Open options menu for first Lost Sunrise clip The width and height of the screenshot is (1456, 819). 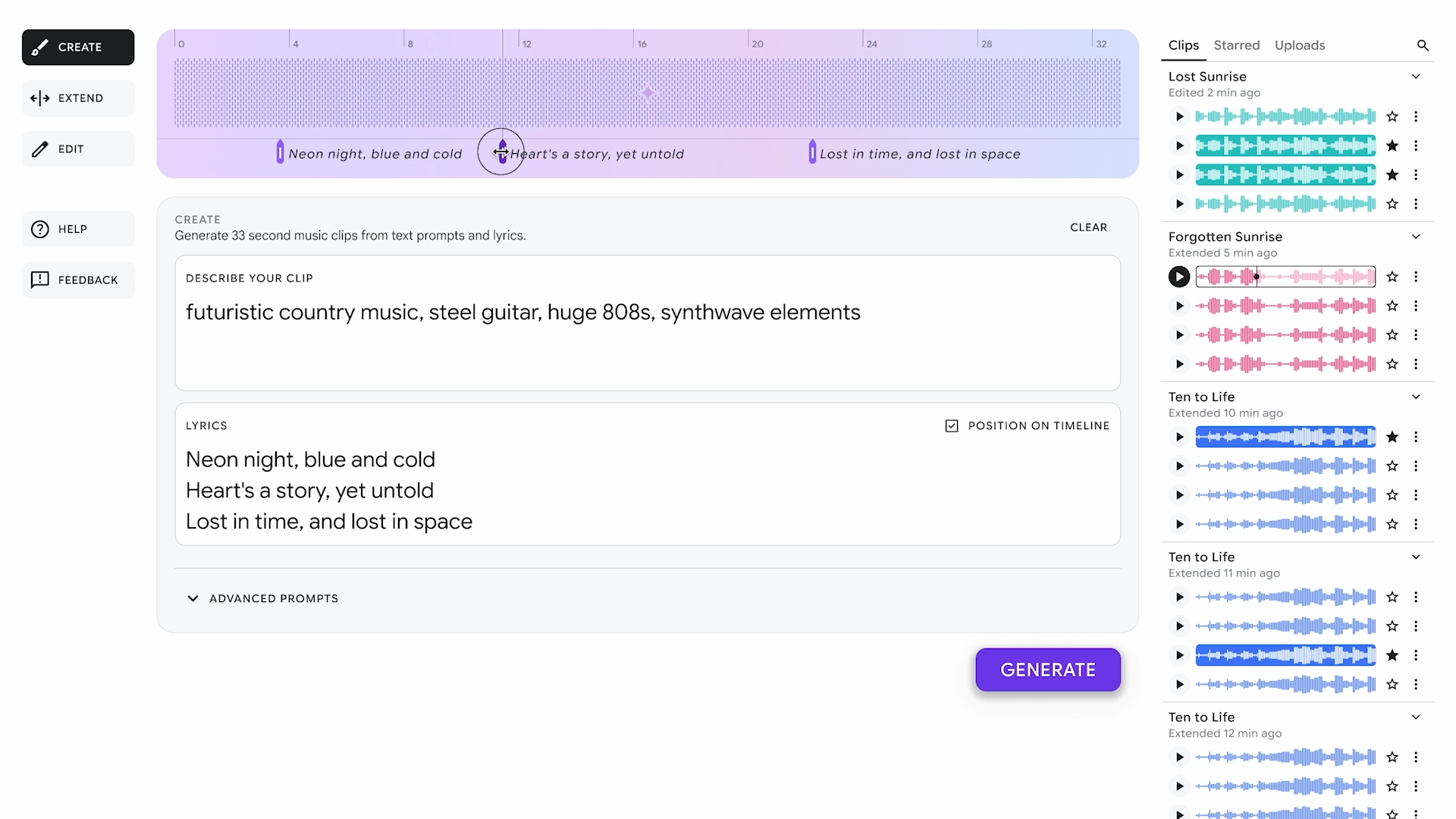(x=1415, y=117)
